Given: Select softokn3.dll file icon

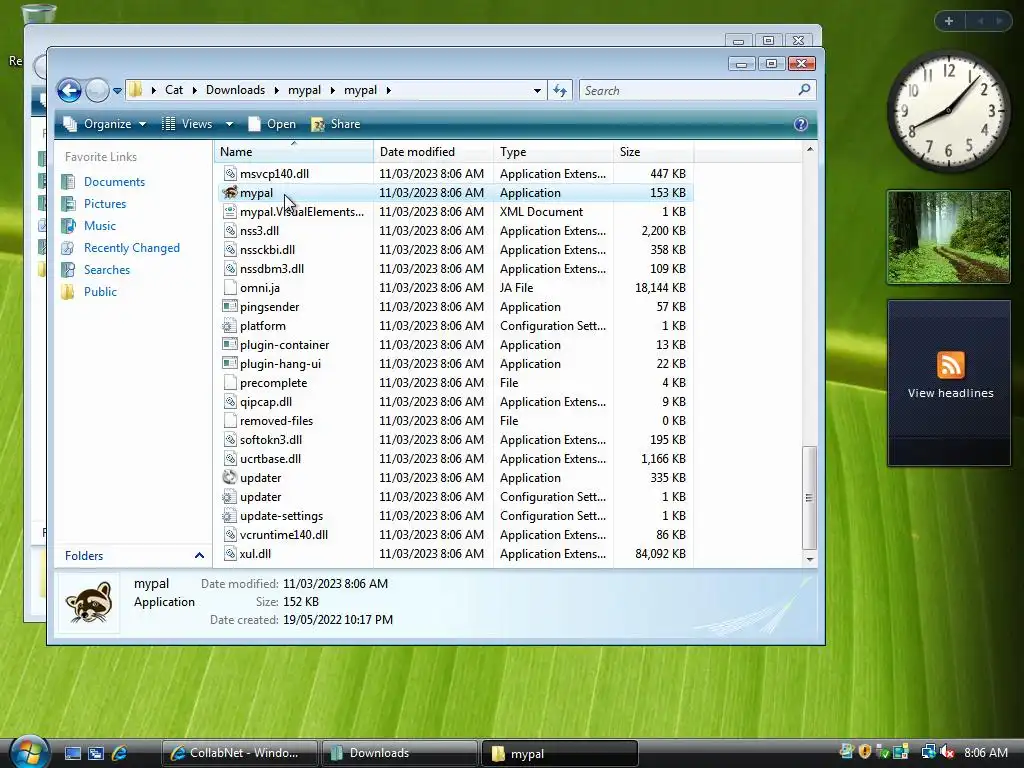Looking at the screenshot, I should pos(230,440).
